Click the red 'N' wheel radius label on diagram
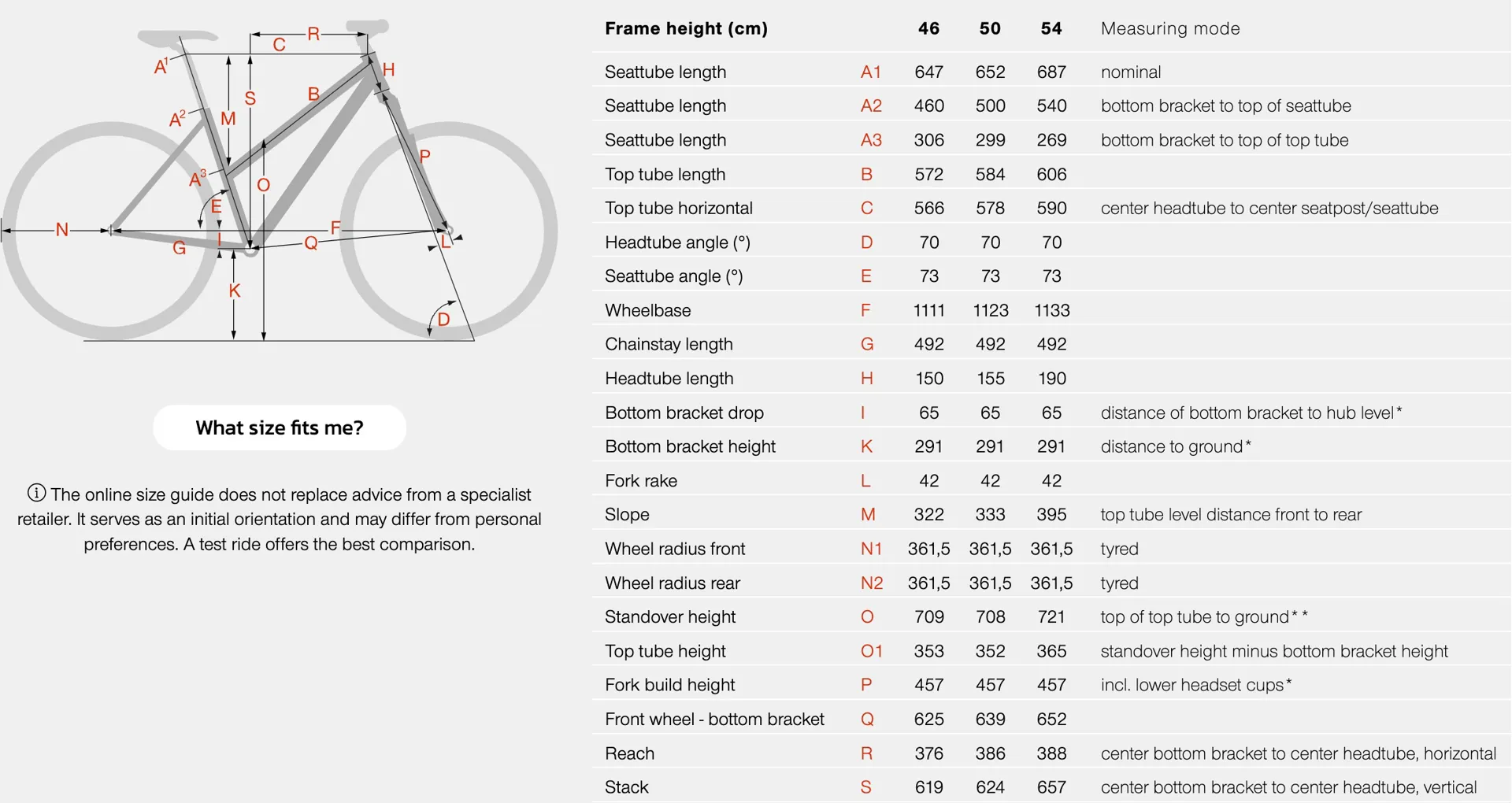Viewport: 1512px width, 803px height. pyautogui.click(x=62, y=230)
